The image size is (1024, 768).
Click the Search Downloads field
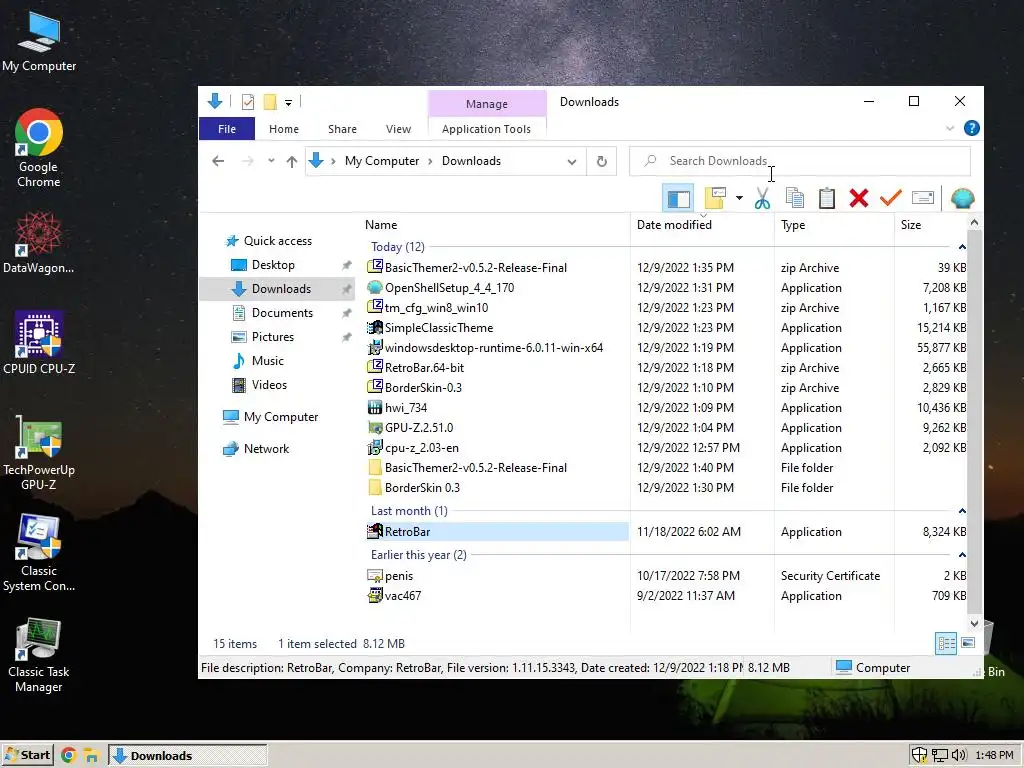(x=800, y=161)
